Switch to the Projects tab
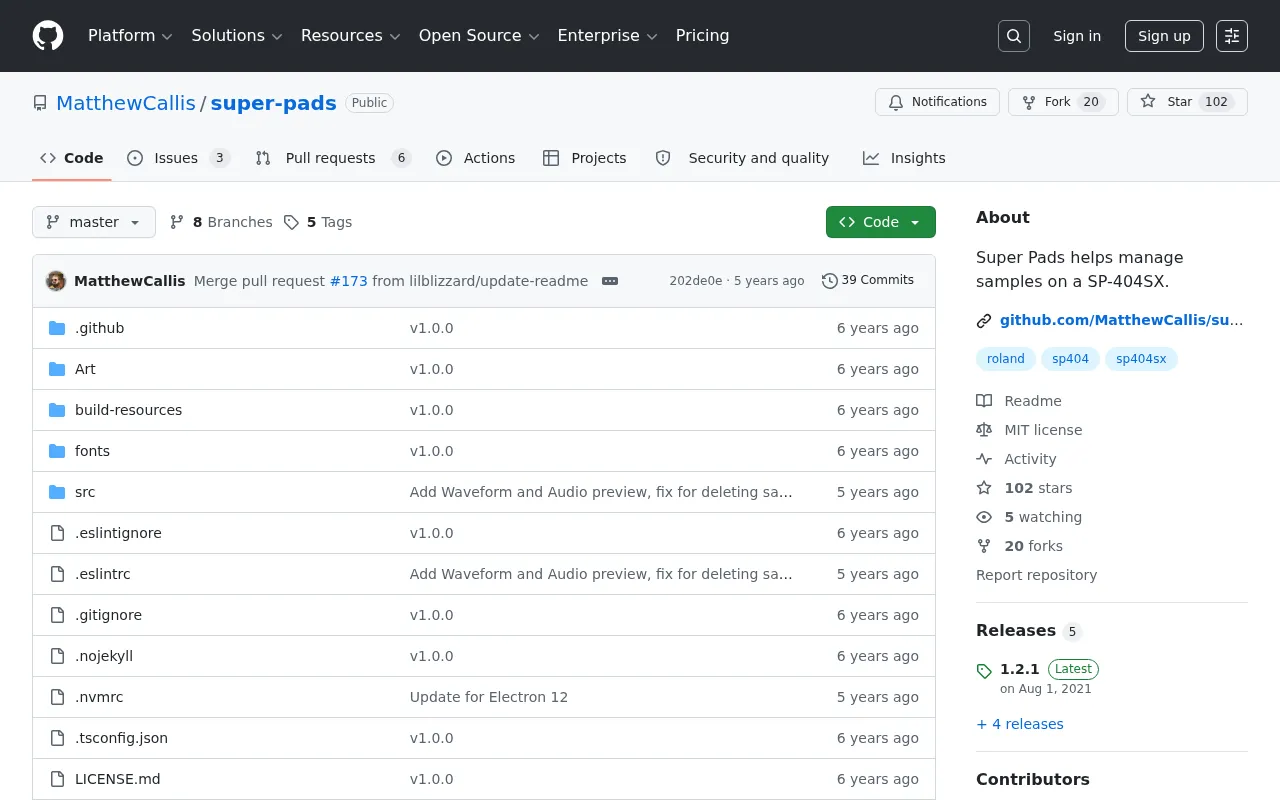The width and height of the screenshot is (1280, 800). [585, 158]
